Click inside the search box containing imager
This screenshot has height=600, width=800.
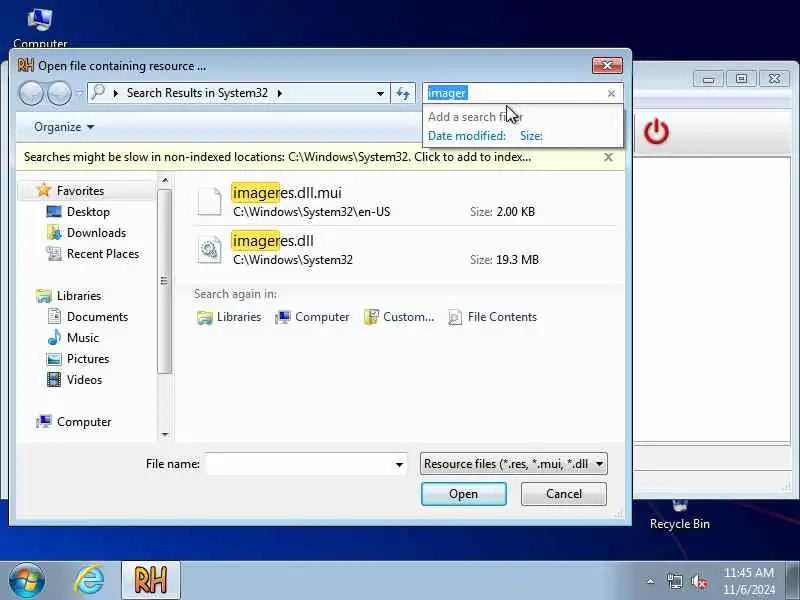(x=514, y=93)
